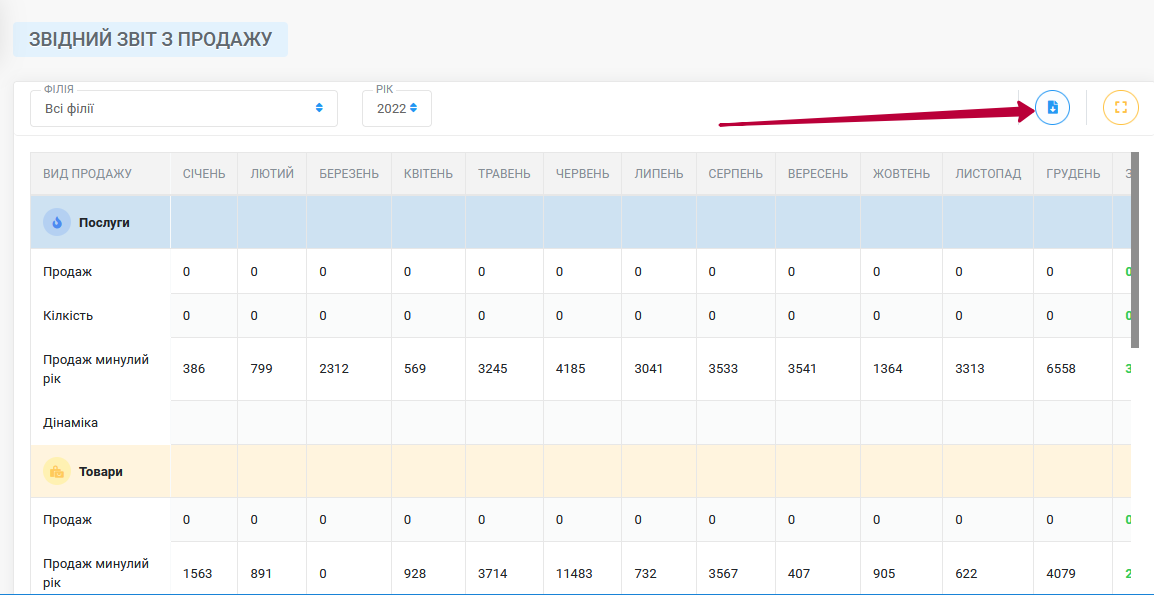This screenshot has height=595, width=1154.
Task: Click the 905 value in Товари Жовтень
Action: pos(884,573)
